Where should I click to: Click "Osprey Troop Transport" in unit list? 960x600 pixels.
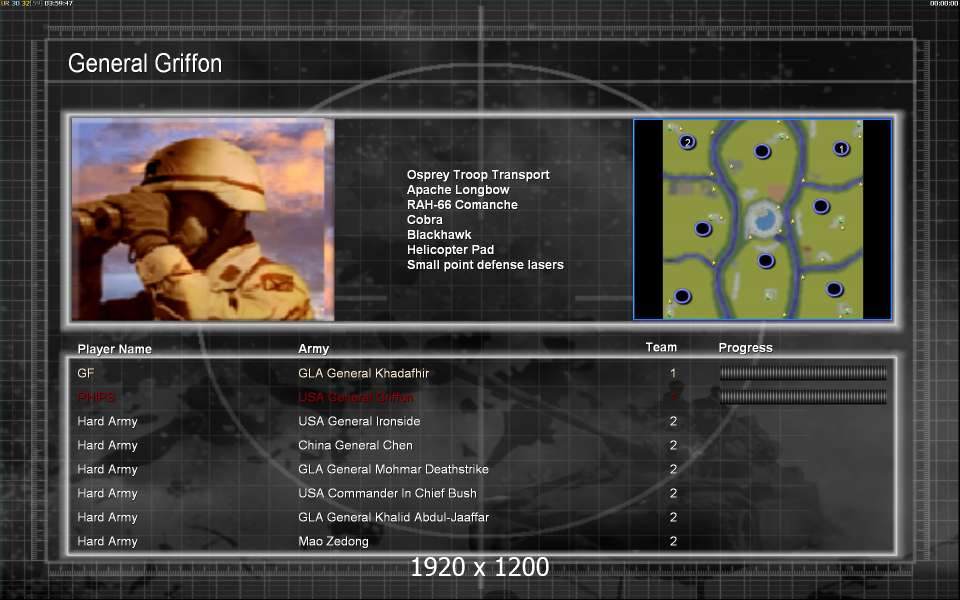point(478,174)
